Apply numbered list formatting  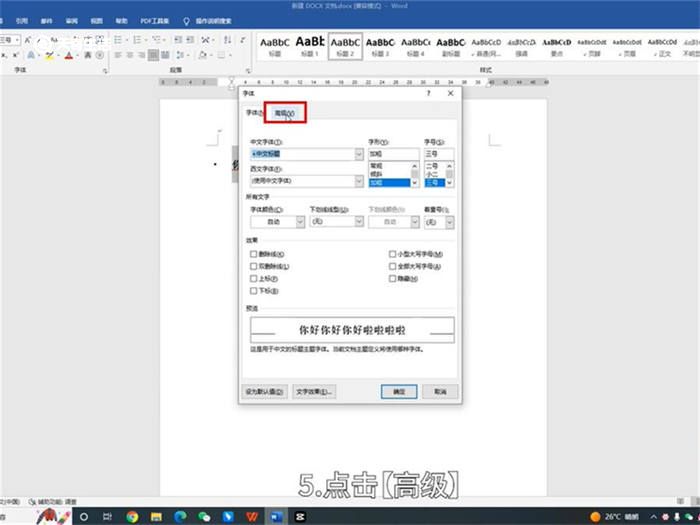tap(138, 40)
